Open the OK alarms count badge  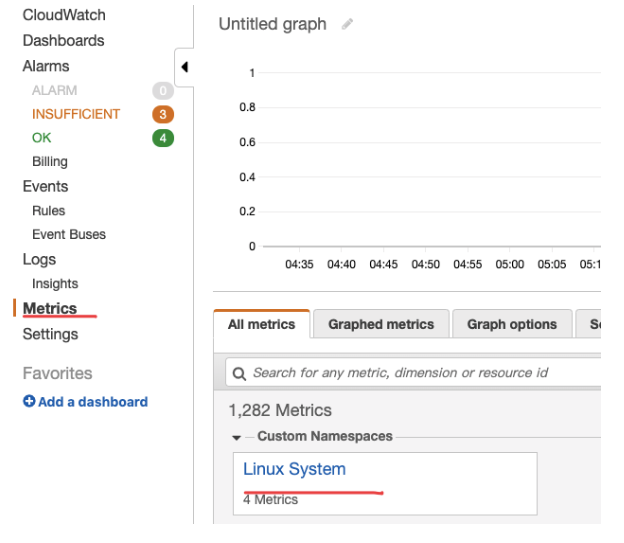click(x=163, y=138)
